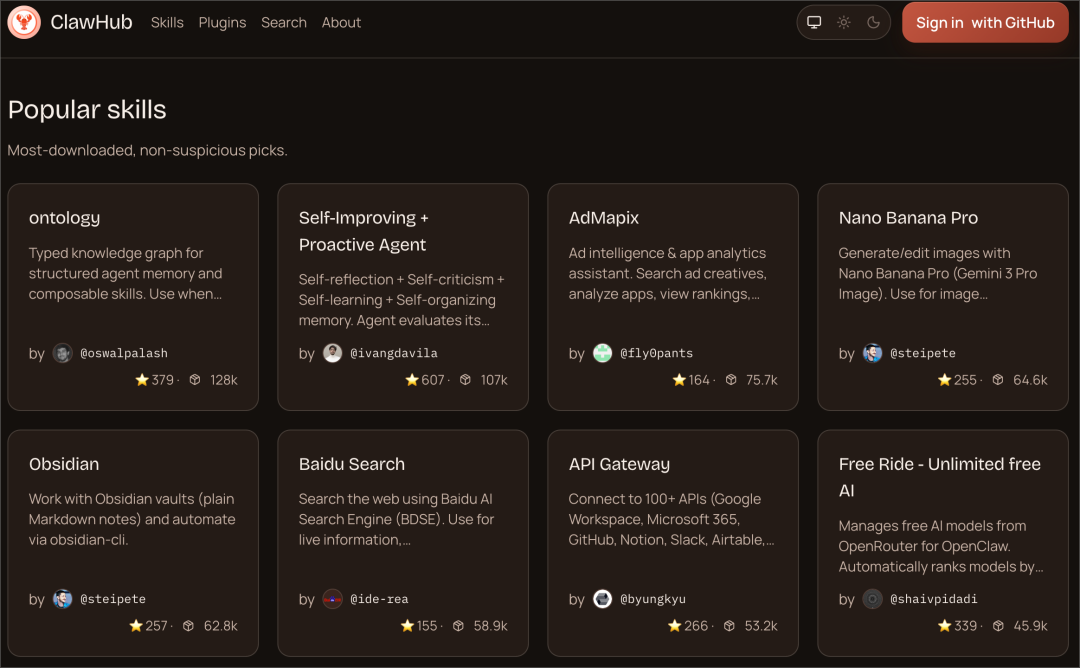
Task: Click @steipete handle on Nano Banana Pro
Action: tap(923, 353)
